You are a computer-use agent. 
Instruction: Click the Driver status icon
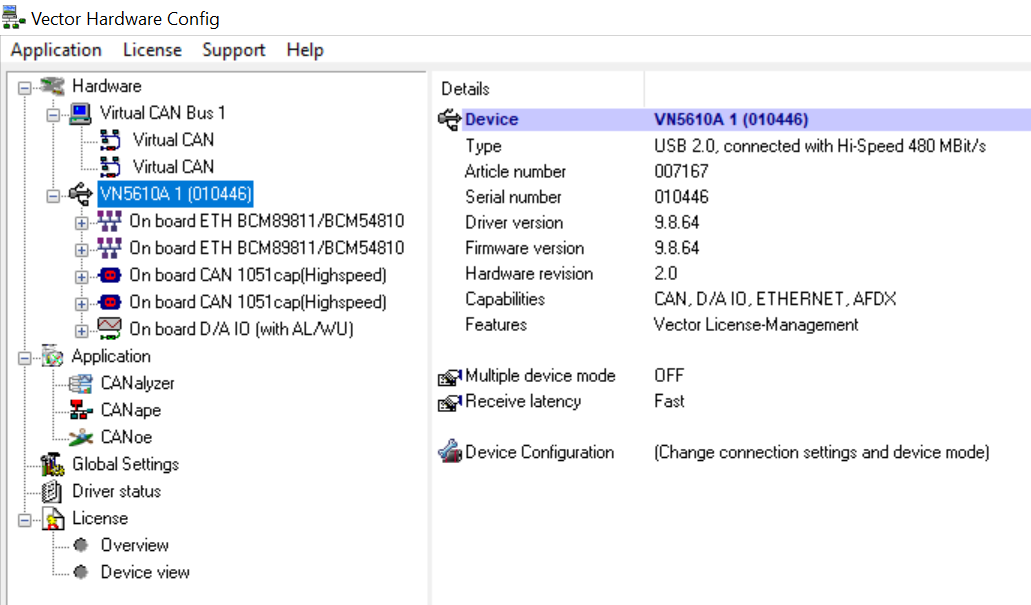(52, 491)
